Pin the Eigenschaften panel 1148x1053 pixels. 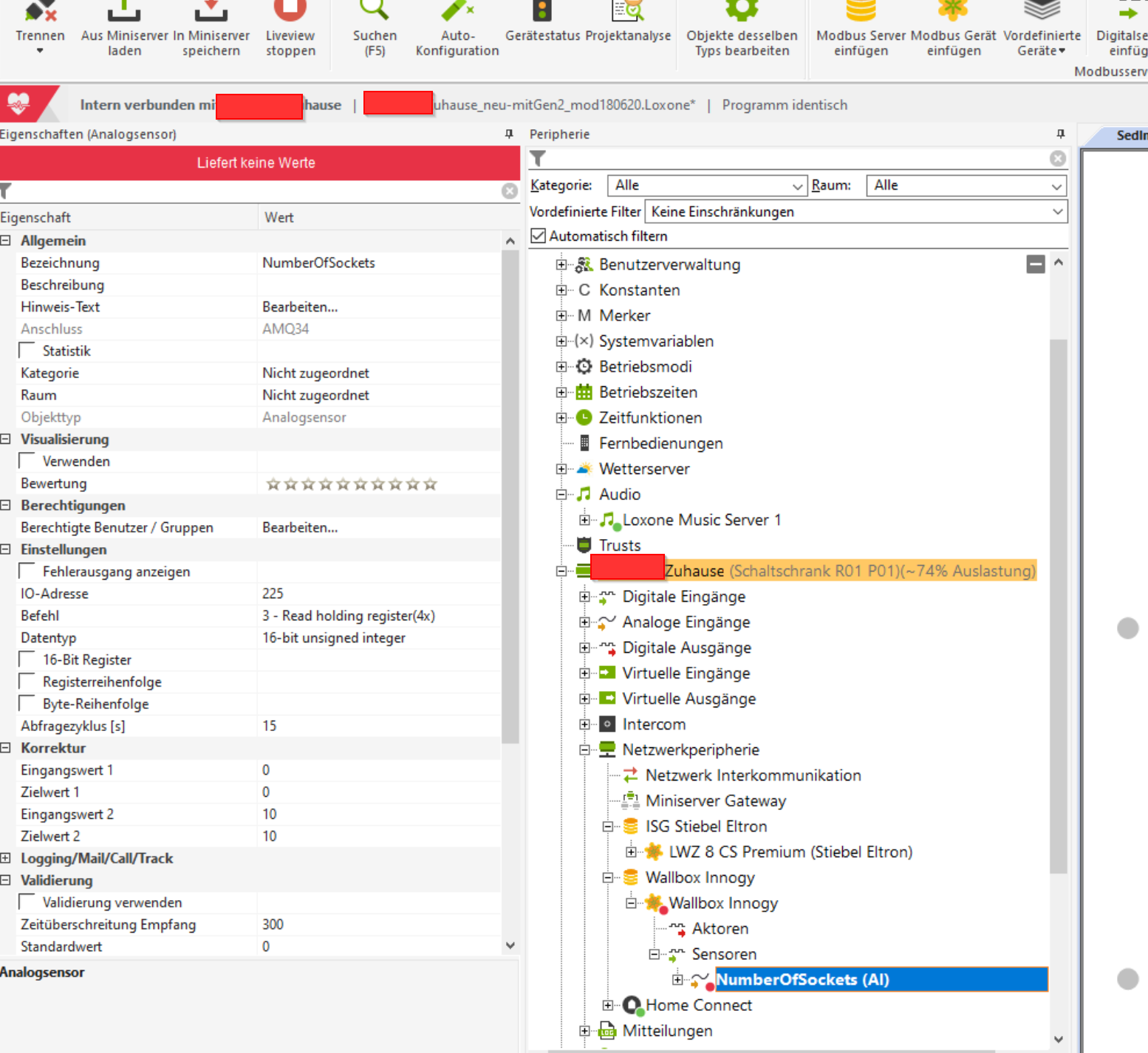click(x=509, y=134)
